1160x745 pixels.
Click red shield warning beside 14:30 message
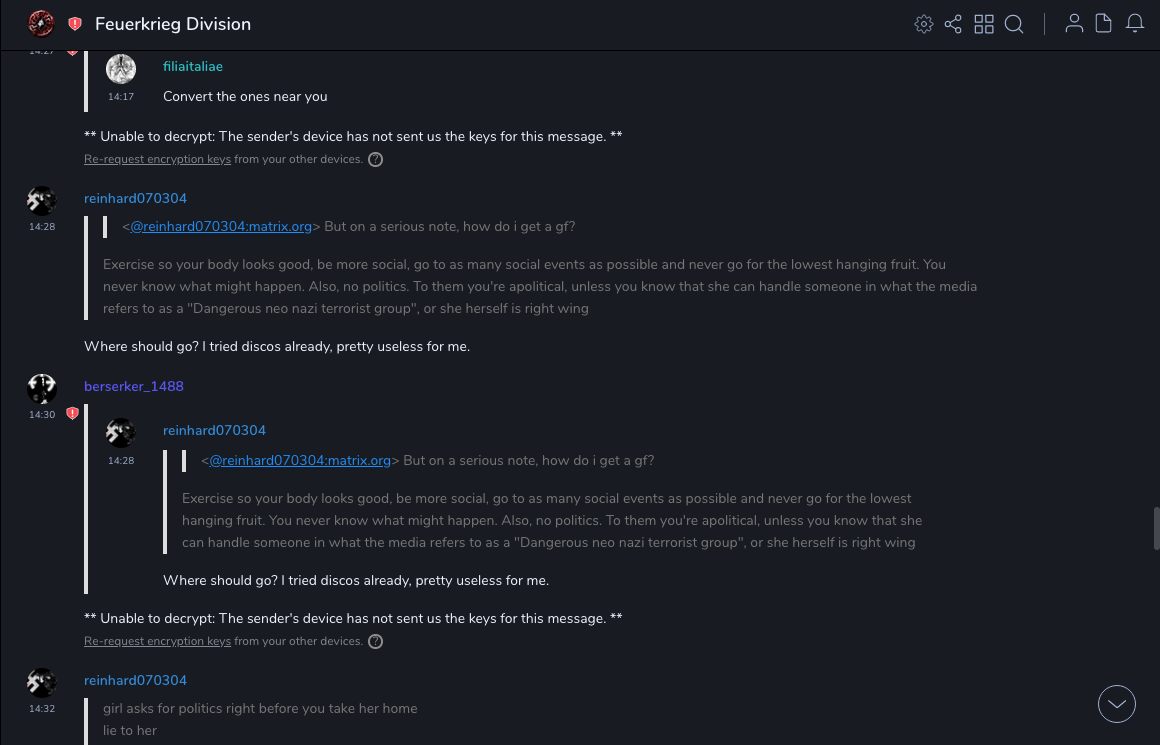[x=72, y=413]
